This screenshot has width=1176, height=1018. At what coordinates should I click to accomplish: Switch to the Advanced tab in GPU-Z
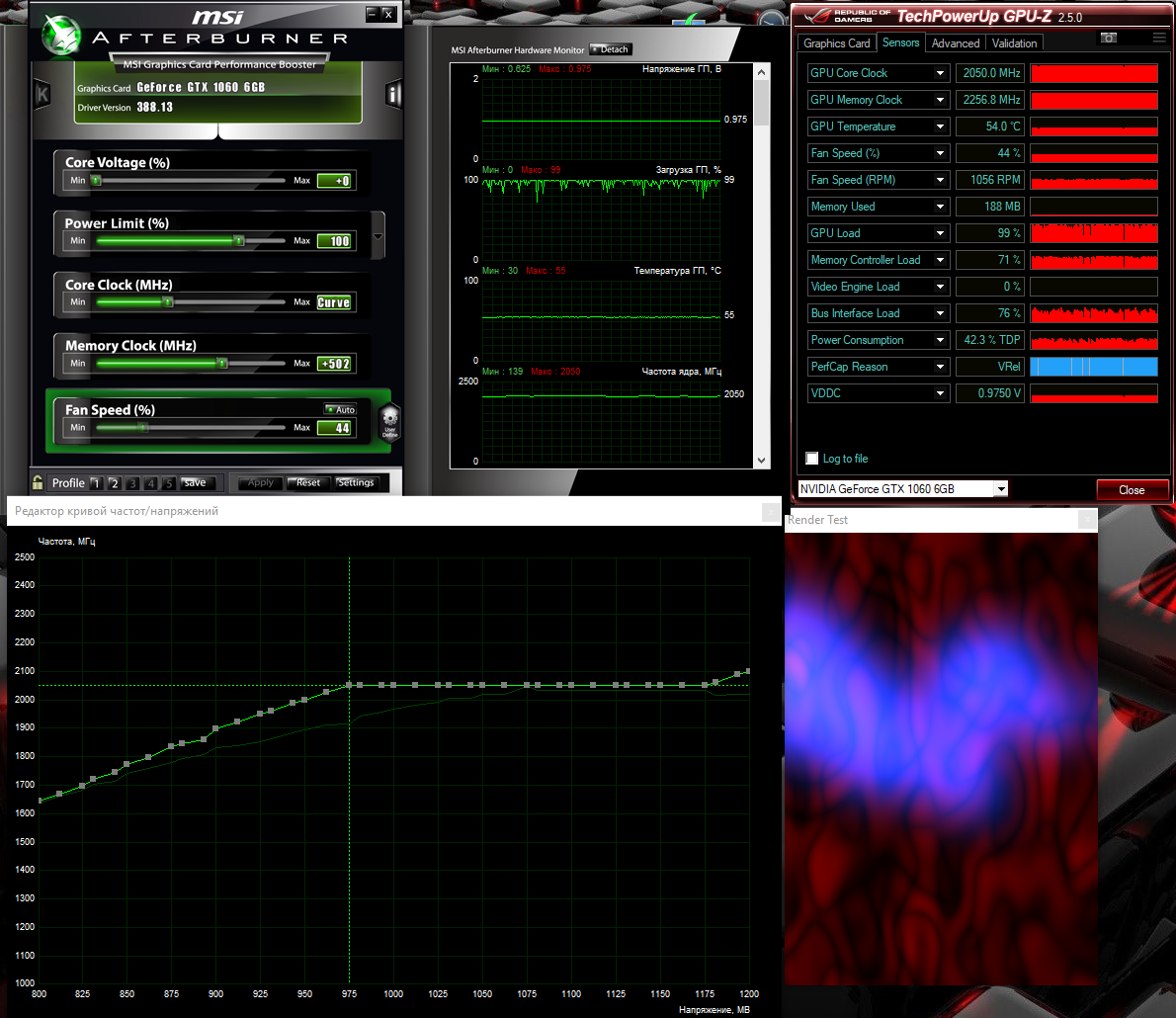956,43
